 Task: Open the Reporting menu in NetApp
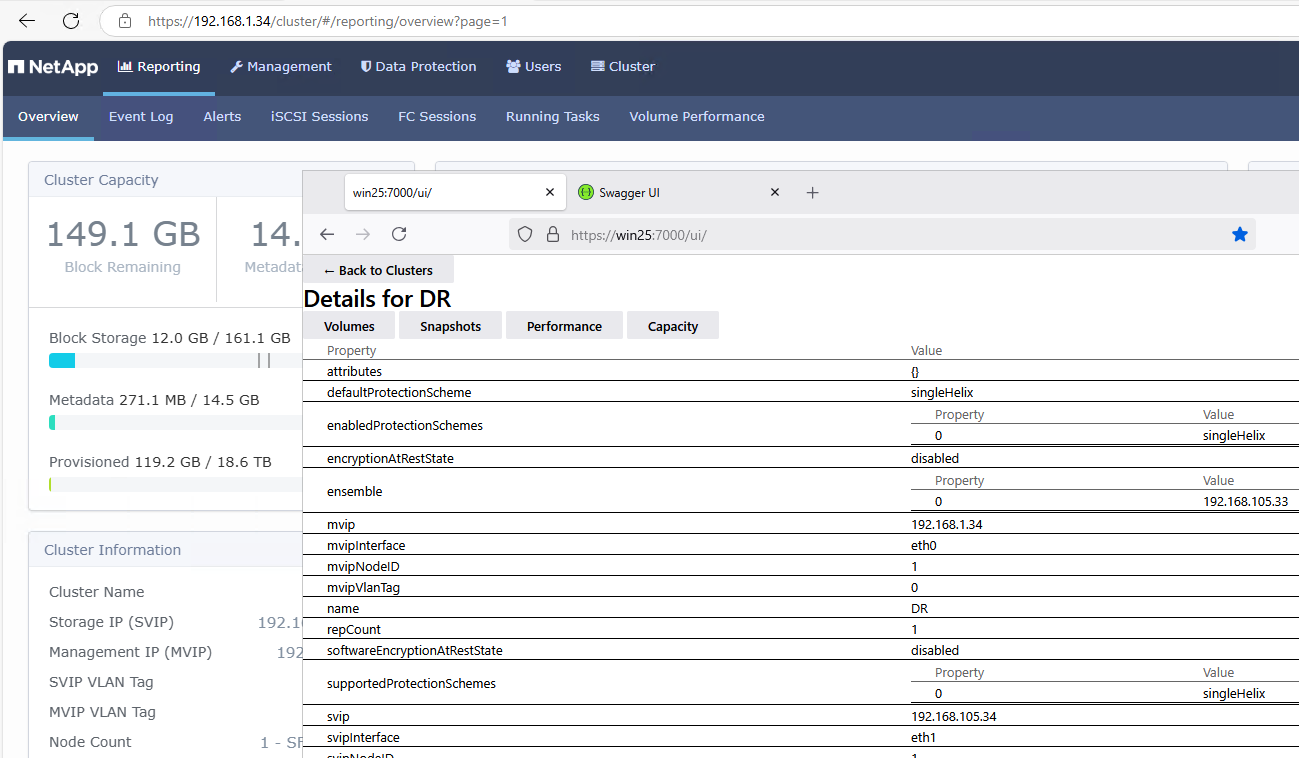pyautogui.click(x=159, y=67)
